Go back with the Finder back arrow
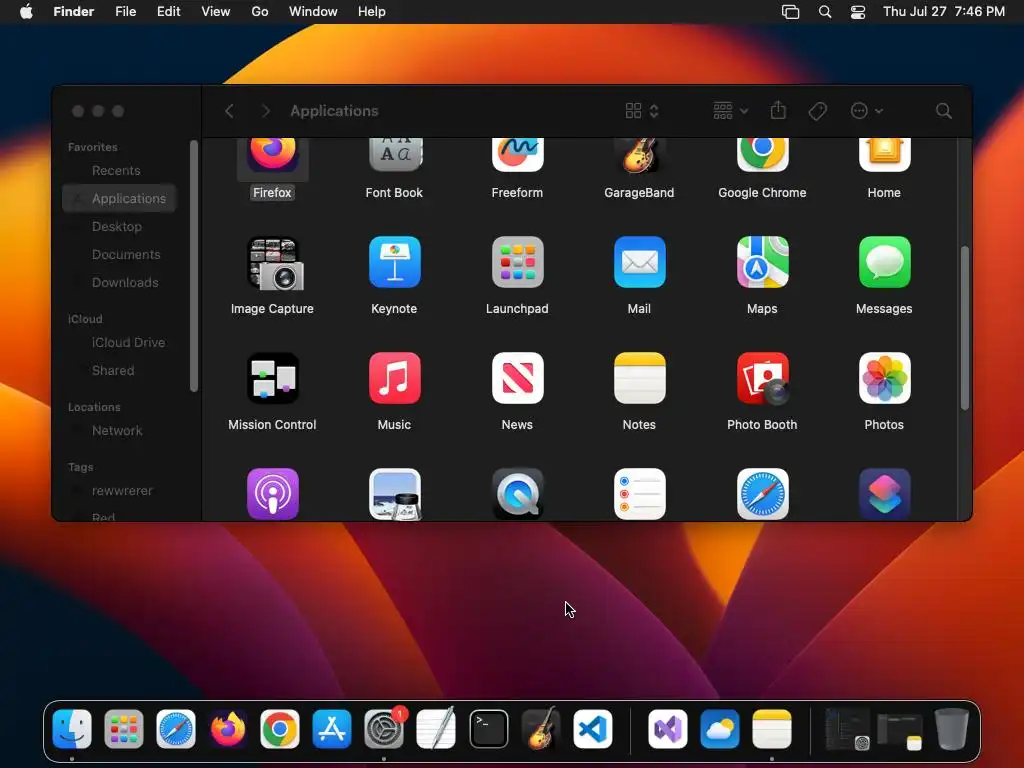 229,111
